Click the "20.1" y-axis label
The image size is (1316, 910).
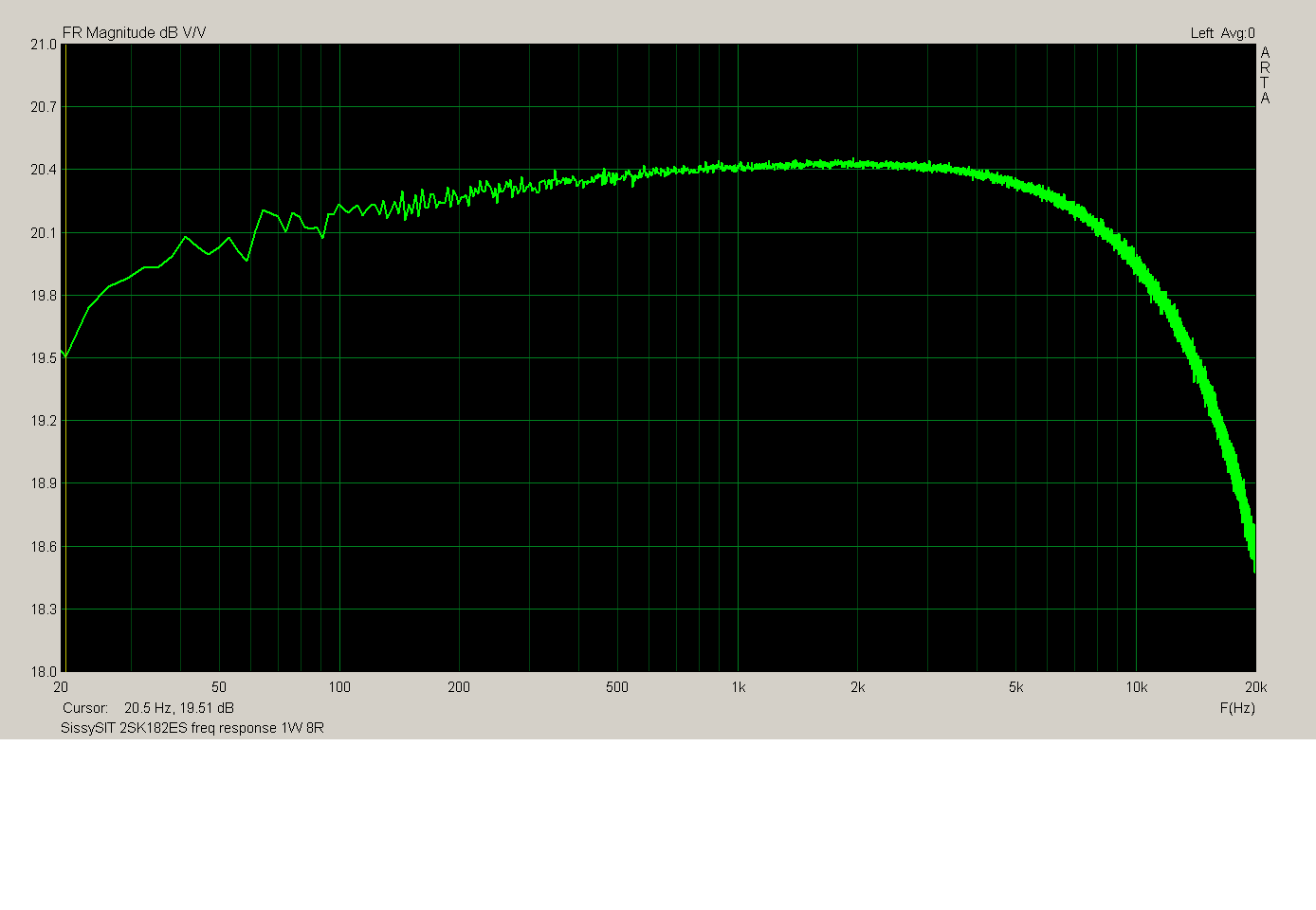tap(44, 233)
